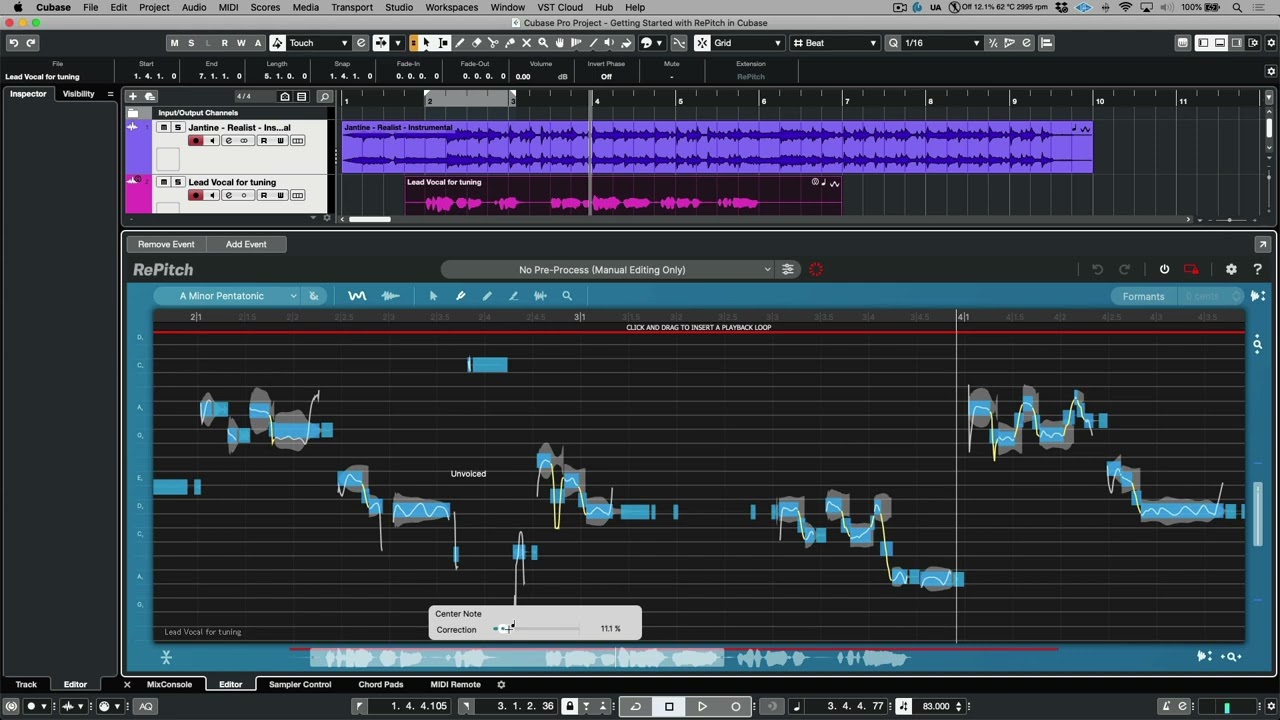1280x720 pixels.
Task: Record-enable the Lead Vocal for tuning track
Action: point(195,195)
